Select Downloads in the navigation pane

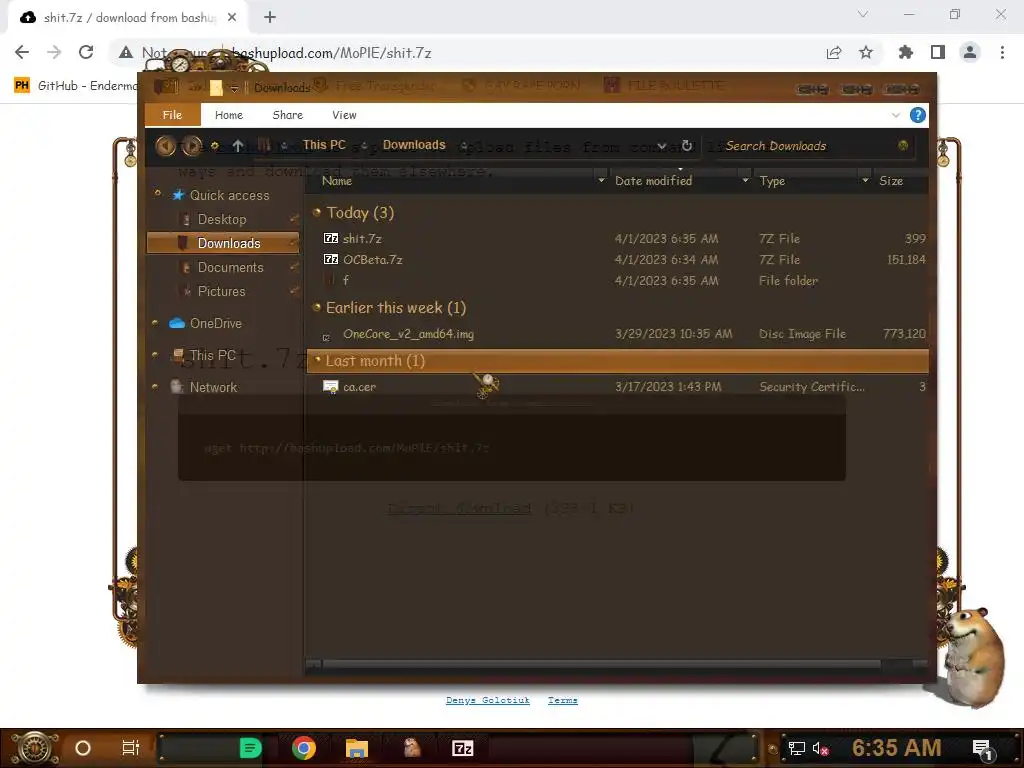click(223, 243)
